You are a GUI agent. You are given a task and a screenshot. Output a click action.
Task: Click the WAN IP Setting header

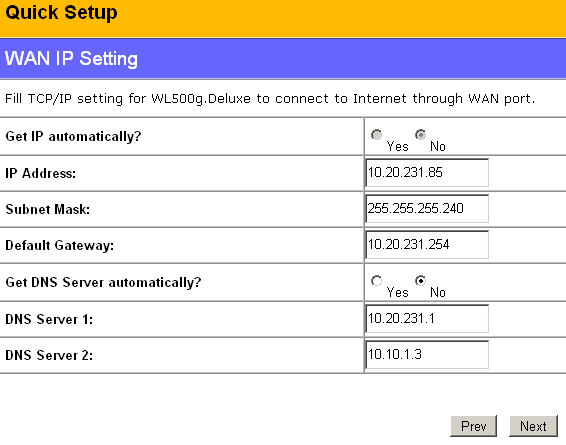coord(283,58)
